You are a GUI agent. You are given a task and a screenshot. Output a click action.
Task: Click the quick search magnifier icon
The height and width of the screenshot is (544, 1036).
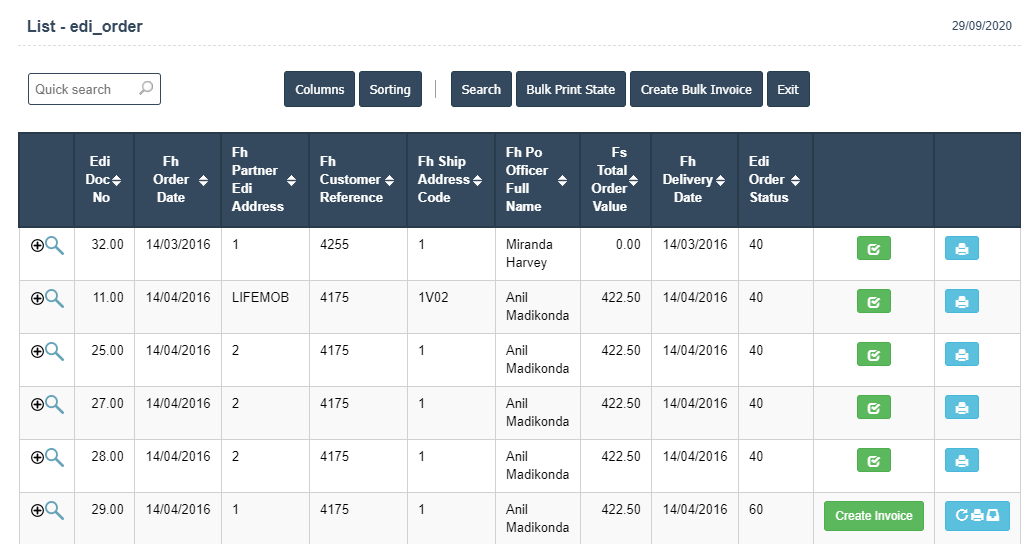146,89
